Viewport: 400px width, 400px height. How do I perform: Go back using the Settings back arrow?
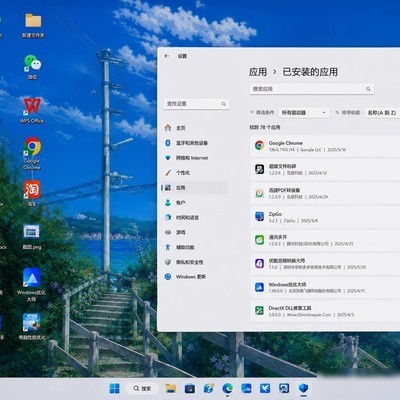167,56
